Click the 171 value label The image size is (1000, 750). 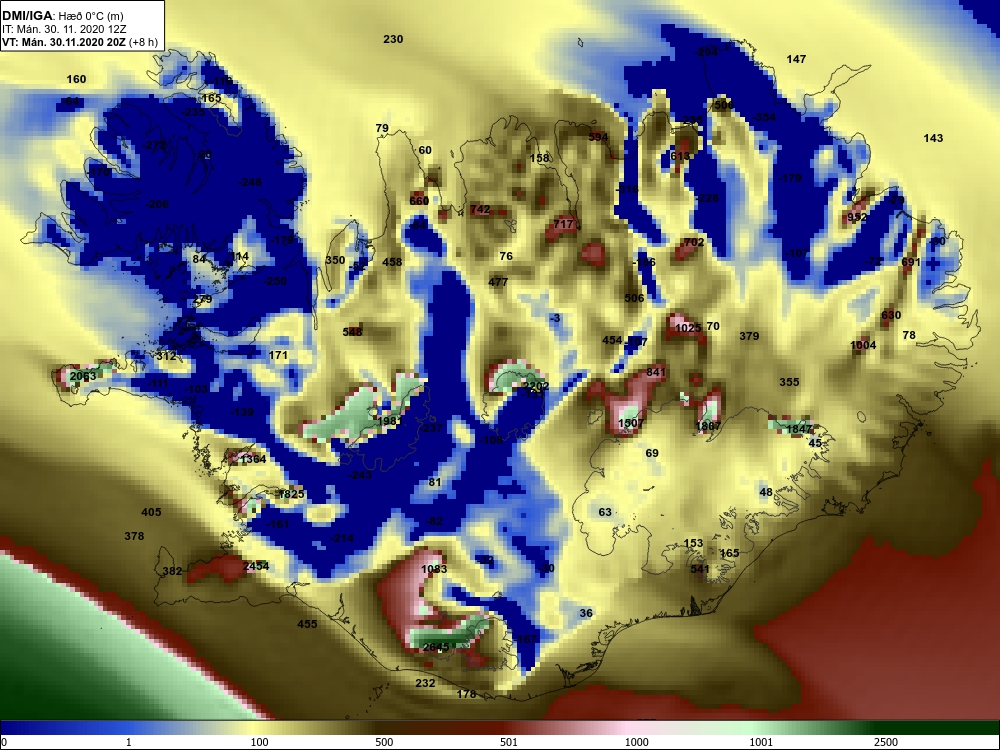(278, 355)
